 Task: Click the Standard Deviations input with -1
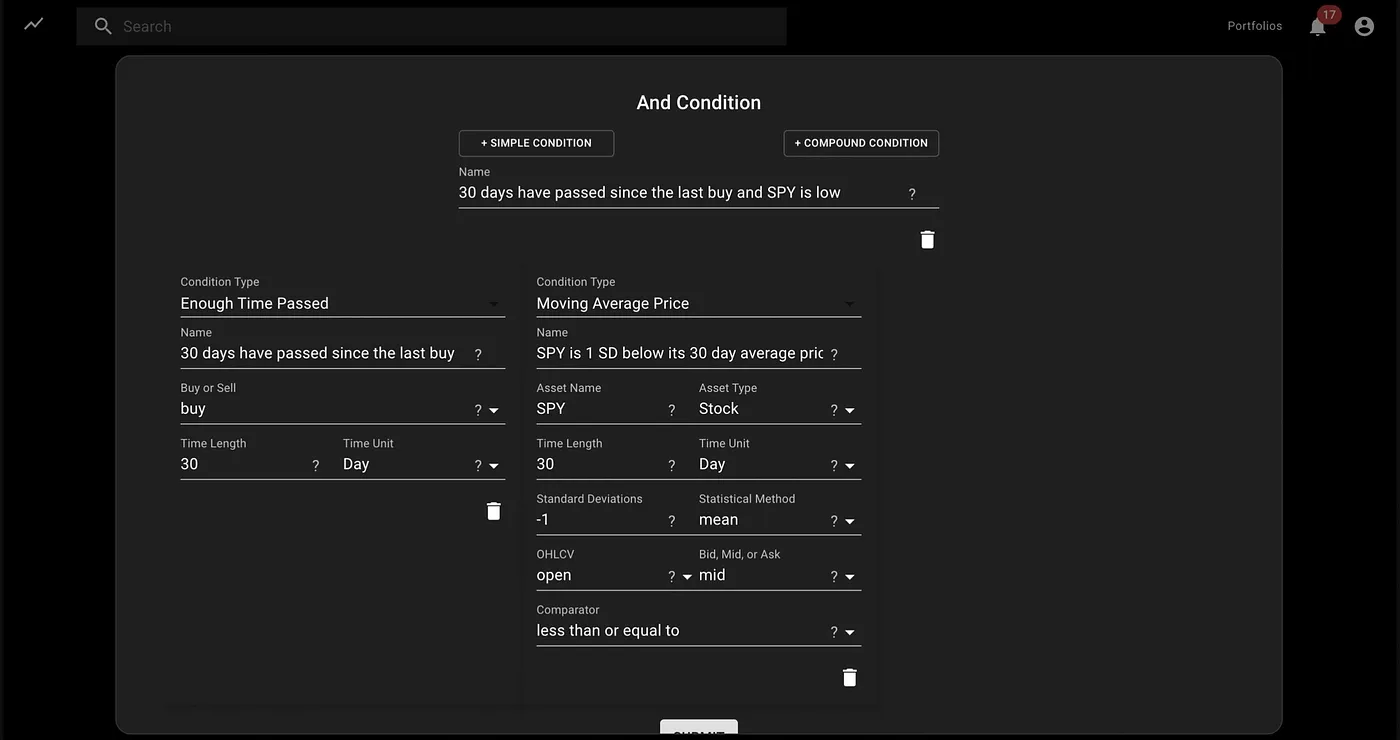[598, 520]
